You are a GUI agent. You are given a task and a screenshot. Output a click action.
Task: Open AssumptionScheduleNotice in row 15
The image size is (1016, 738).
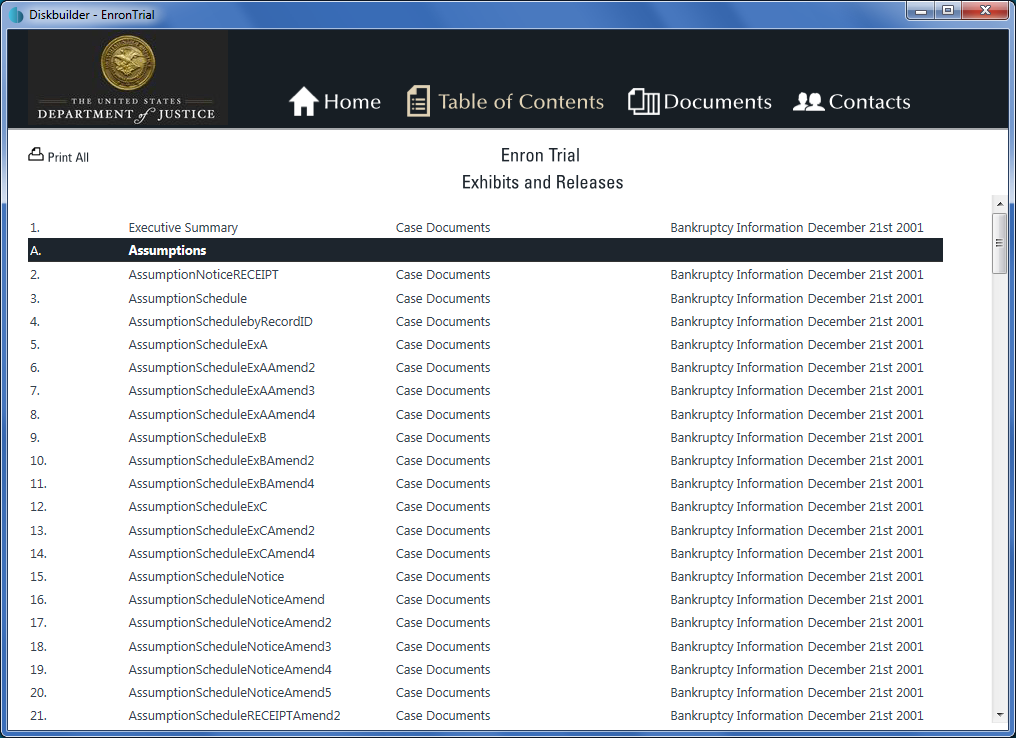(x=206, y=577)
